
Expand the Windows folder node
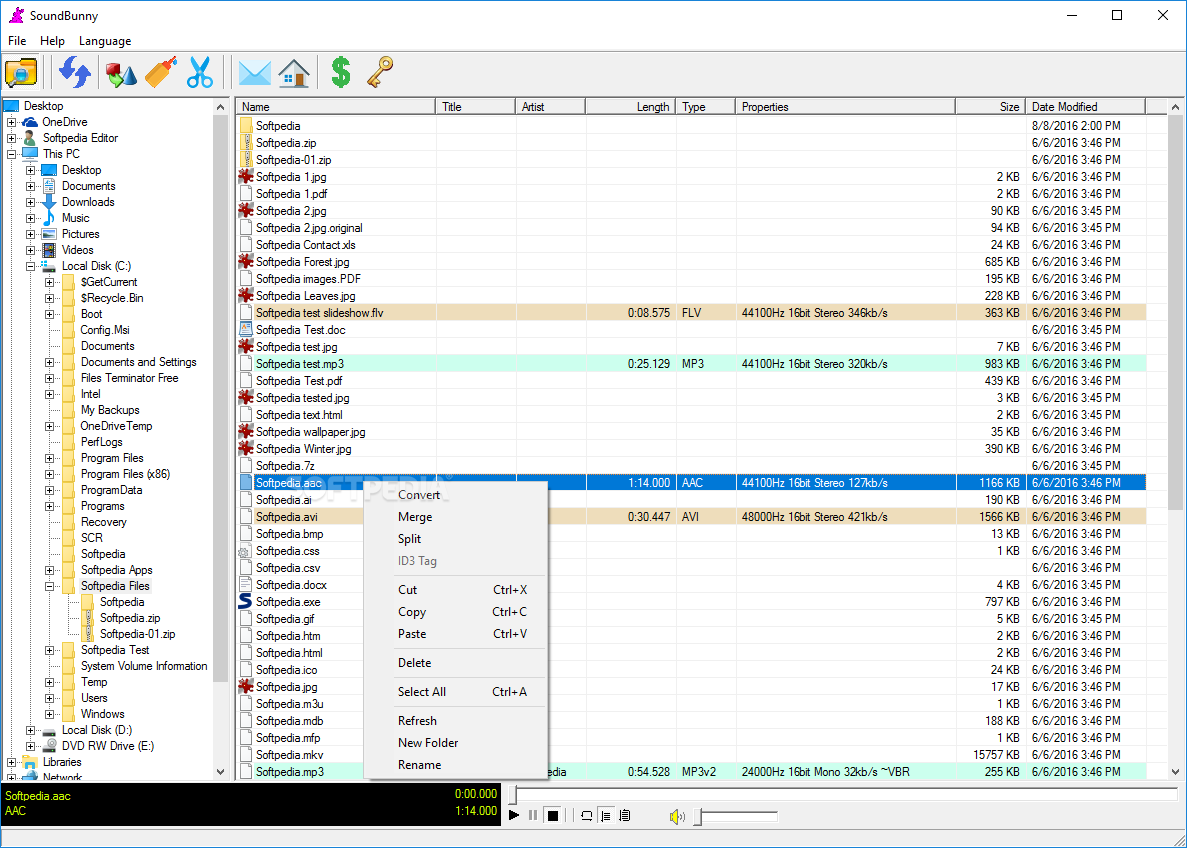[49, 714]
